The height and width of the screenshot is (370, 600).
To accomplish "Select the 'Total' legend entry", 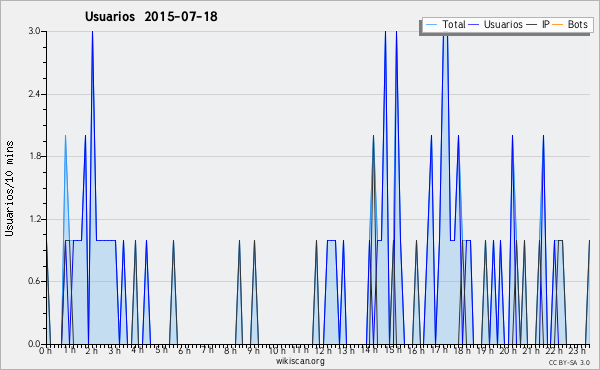I will (x=453, y=24).
